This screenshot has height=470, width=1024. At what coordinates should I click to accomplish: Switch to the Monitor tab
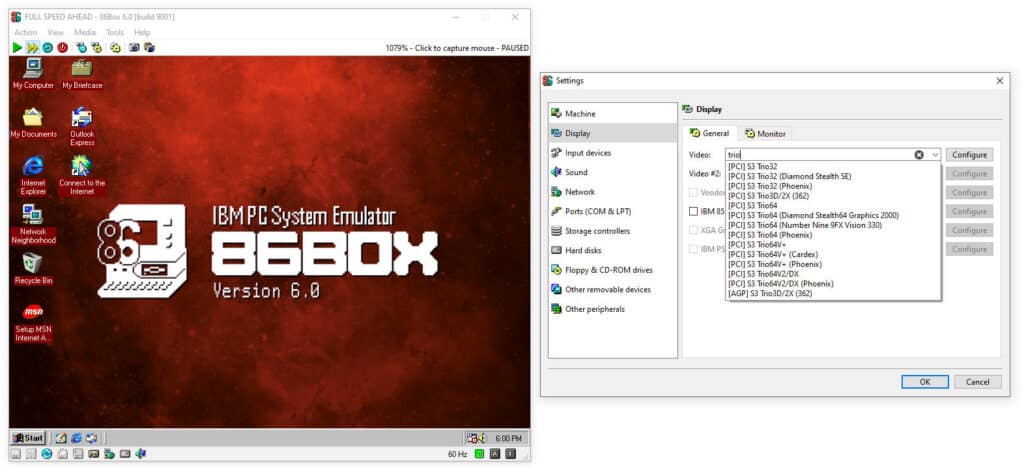coord(765,134)
